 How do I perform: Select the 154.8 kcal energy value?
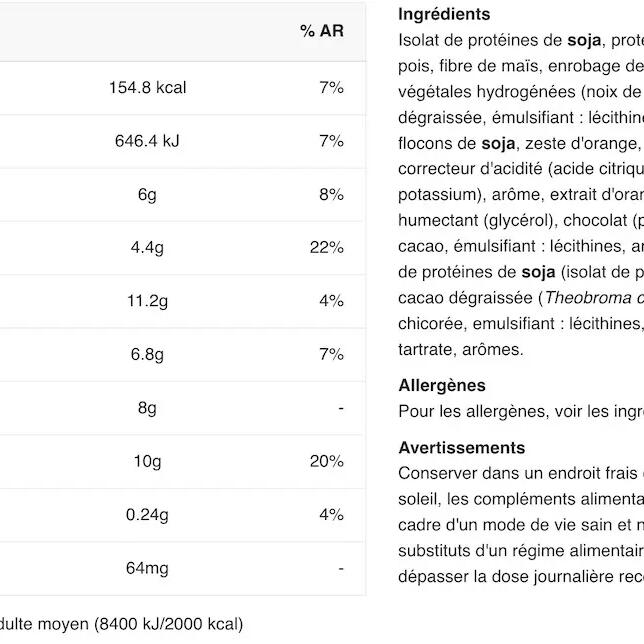click(147, 88)
